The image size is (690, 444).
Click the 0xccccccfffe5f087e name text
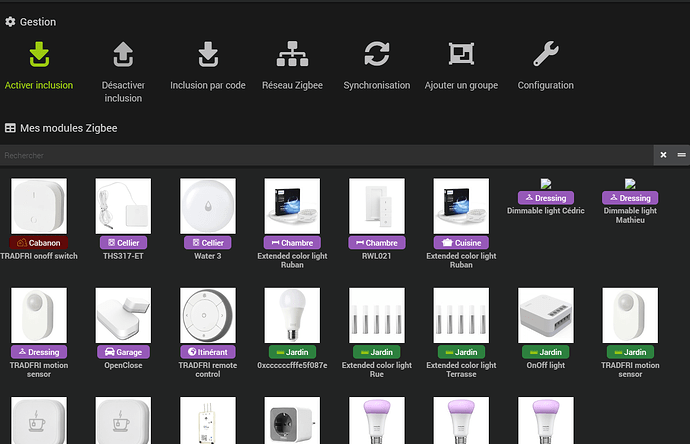[x=292, y=365]
